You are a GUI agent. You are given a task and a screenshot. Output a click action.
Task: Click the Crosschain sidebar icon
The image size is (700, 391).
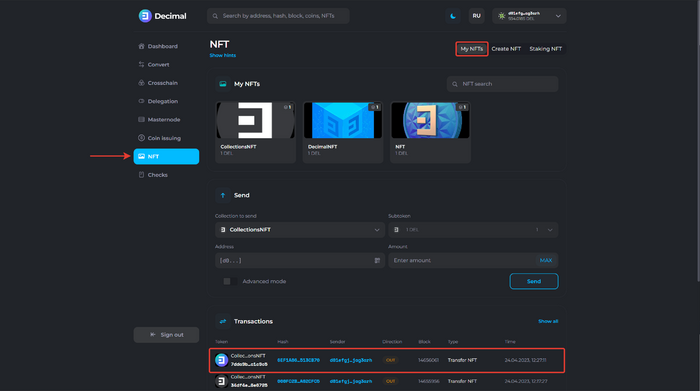coord(142,83)
